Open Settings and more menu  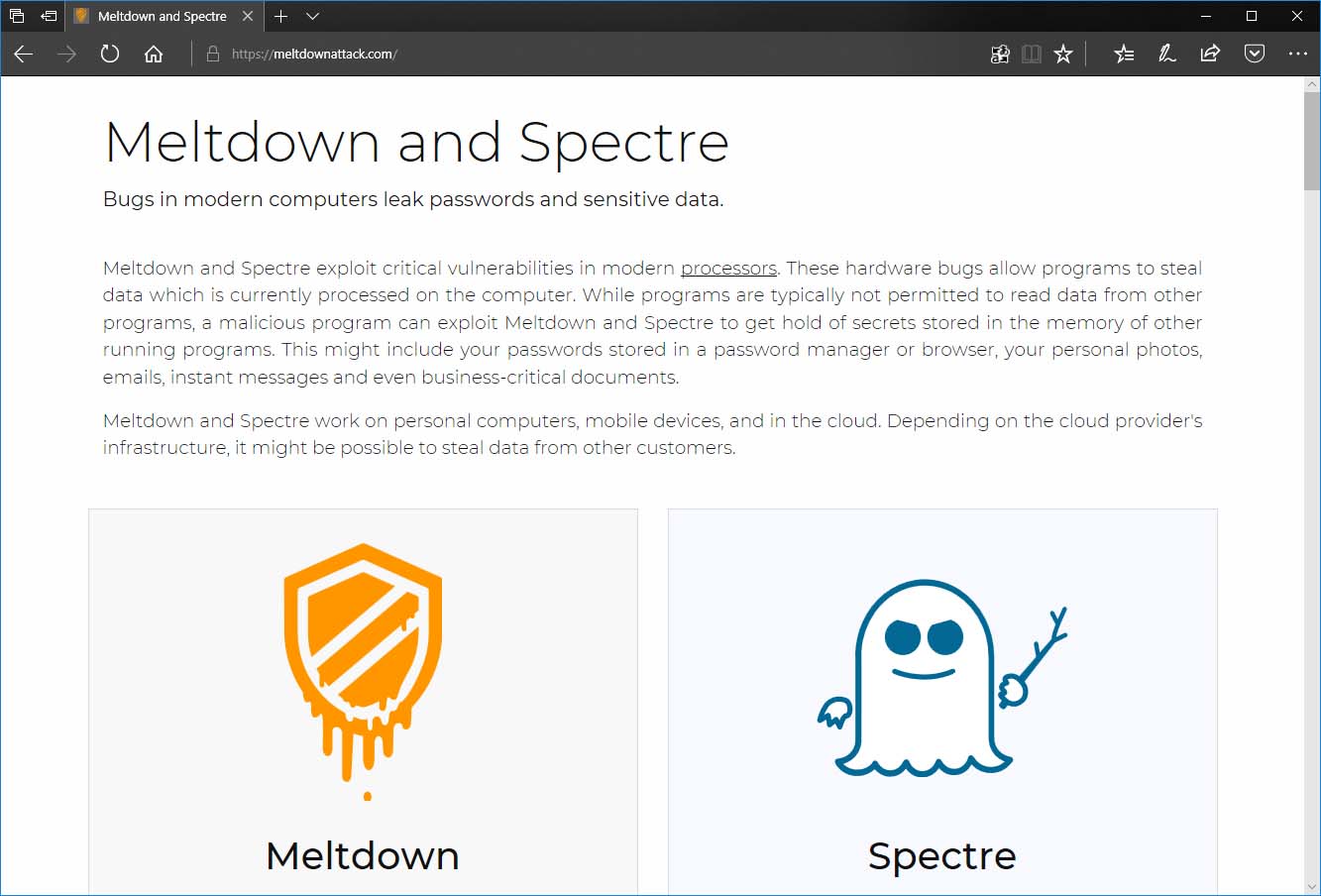coord(1298,55)
